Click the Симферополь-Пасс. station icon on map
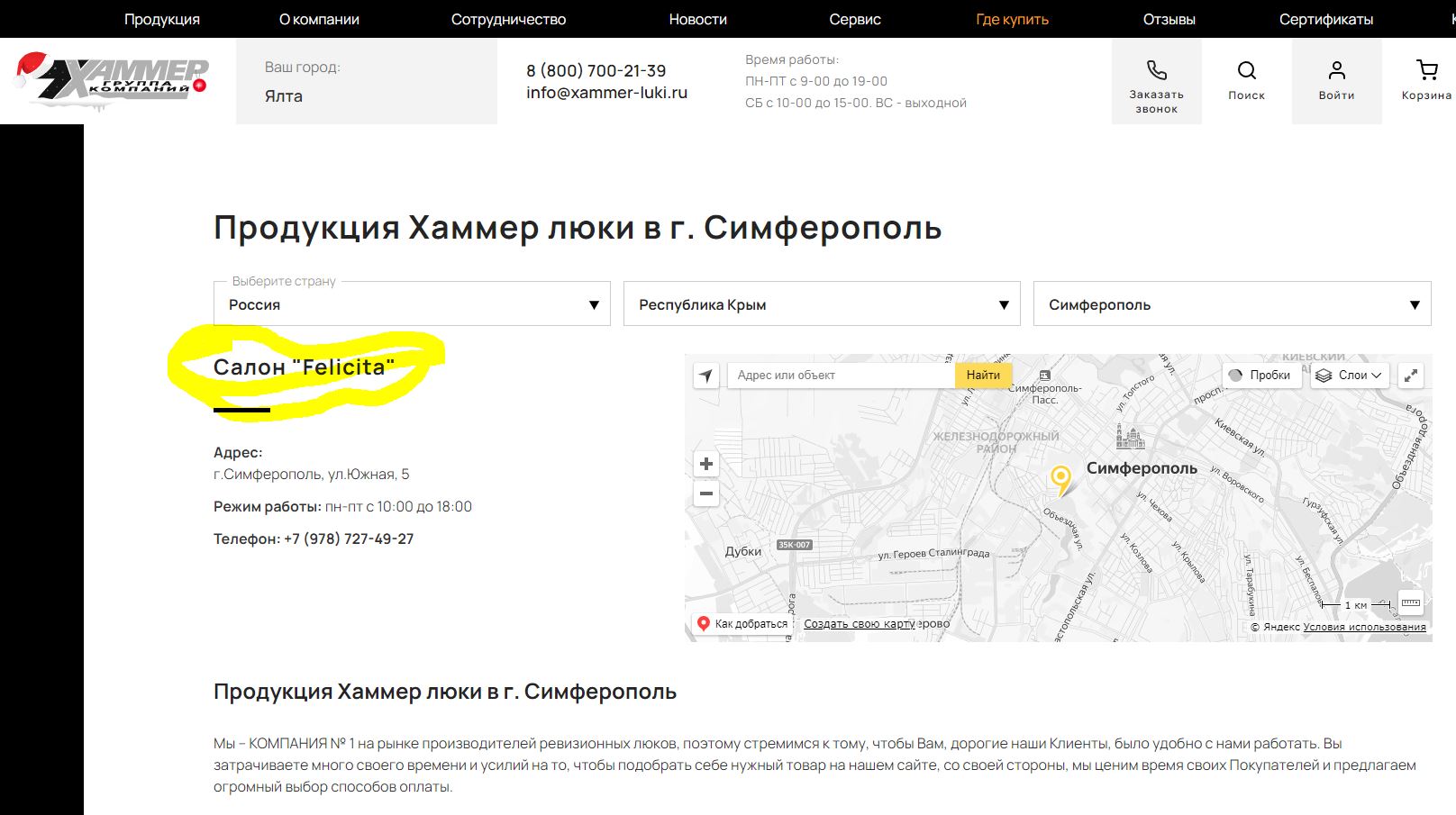1456x815 pixels. 1044,375
